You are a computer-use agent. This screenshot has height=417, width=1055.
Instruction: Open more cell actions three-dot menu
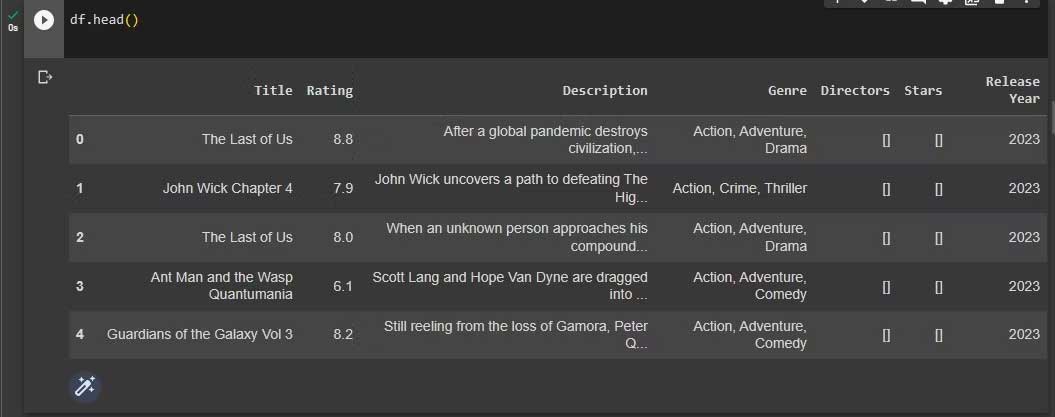(1025, 3)
